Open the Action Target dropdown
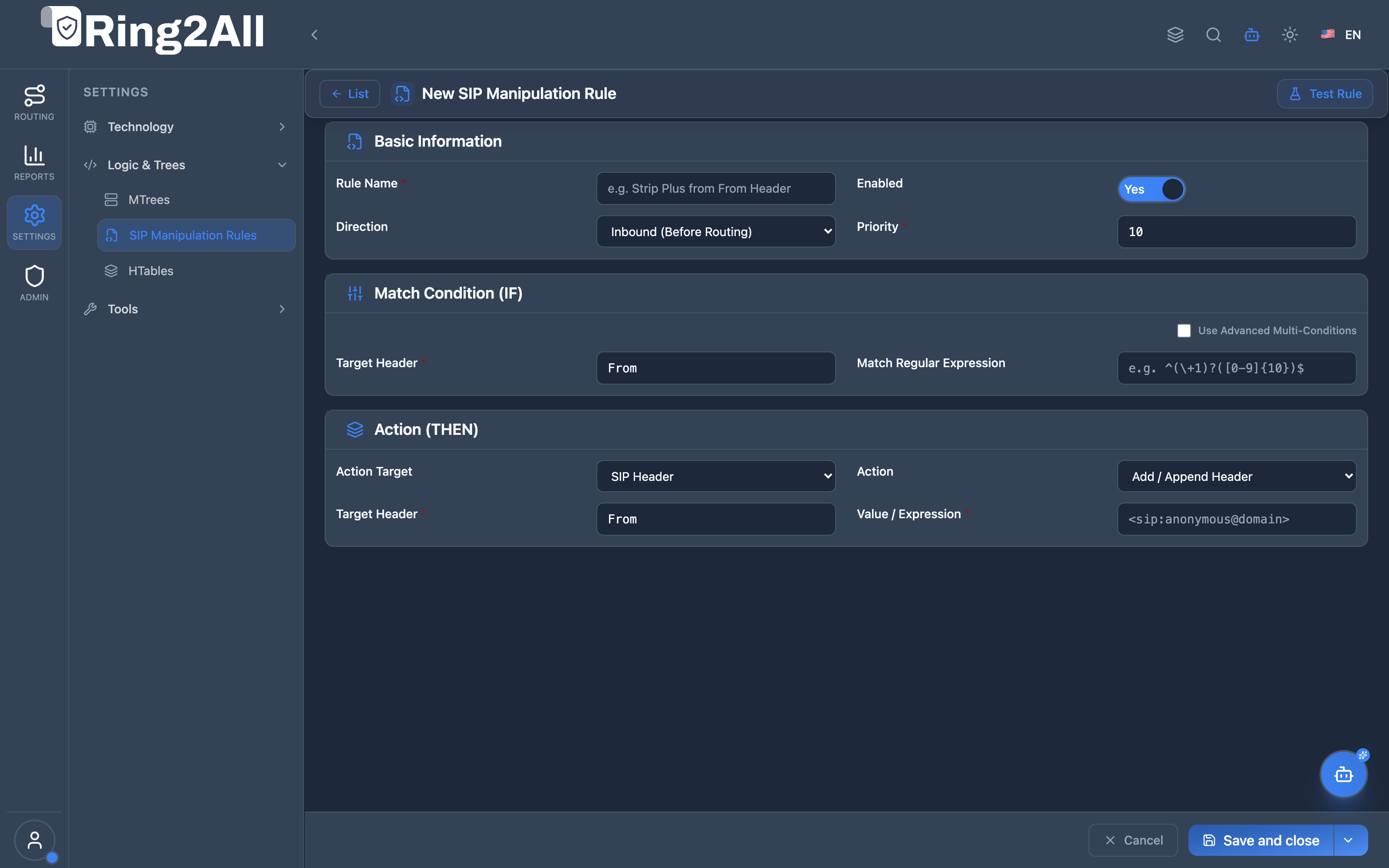The image size is (1389, 868). [716, 476]
